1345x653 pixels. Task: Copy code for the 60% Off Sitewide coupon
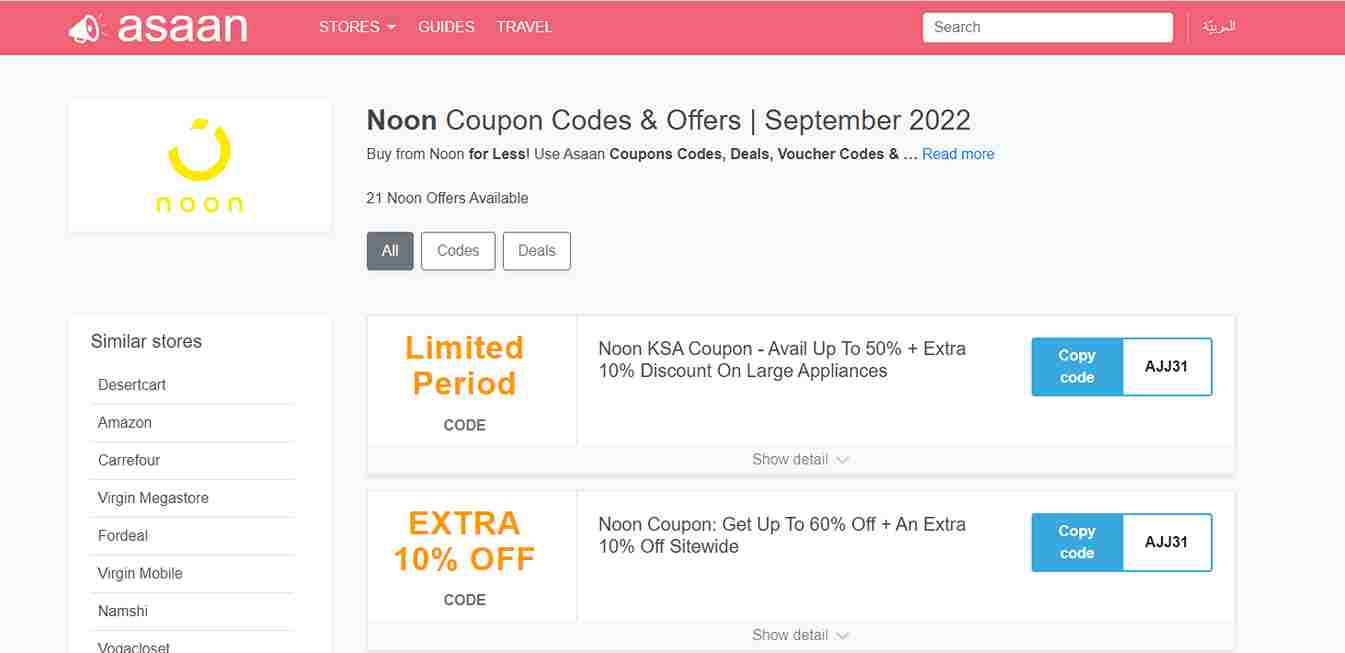coord(1077,542)
